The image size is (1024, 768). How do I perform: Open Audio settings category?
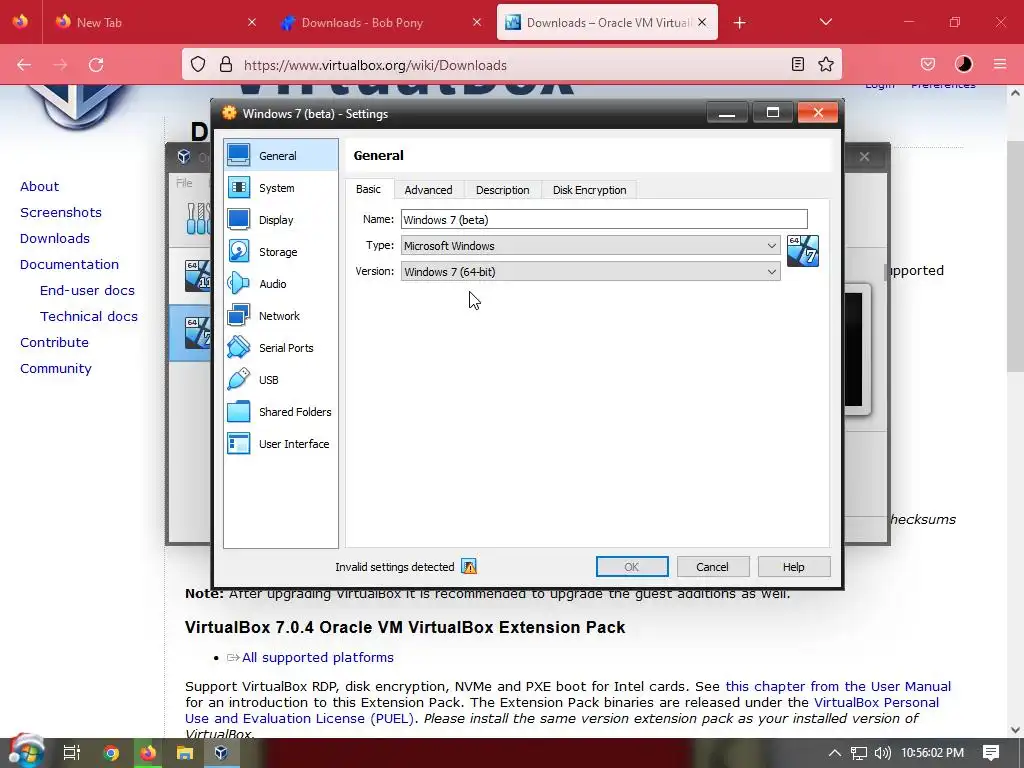281,284
